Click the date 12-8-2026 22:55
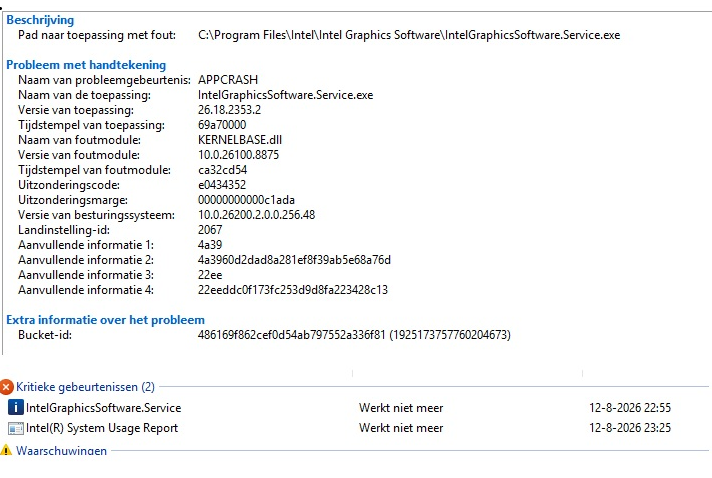Viewport: 712px width, 478px height. click(630, 408)
